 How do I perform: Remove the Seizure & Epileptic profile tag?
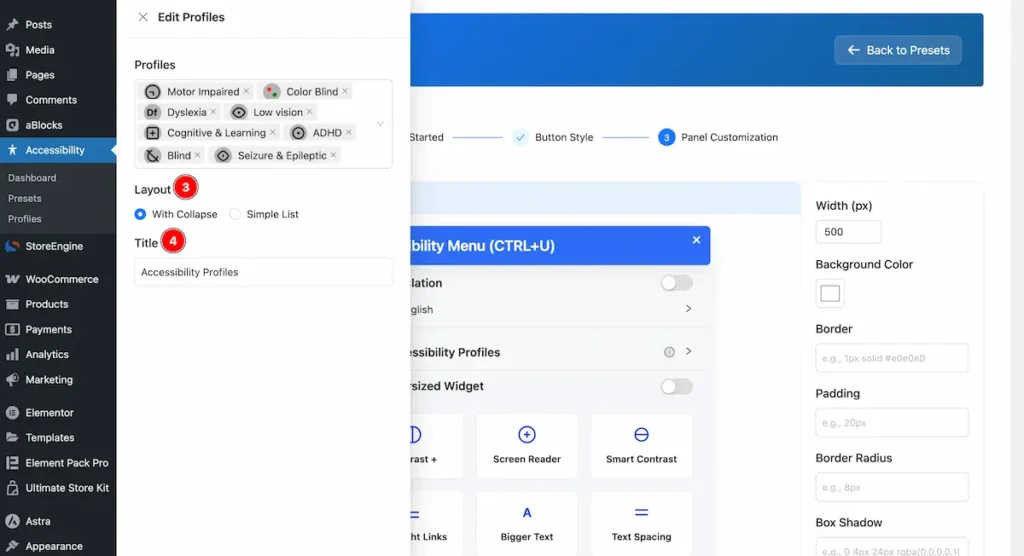(x=333, y=155)
